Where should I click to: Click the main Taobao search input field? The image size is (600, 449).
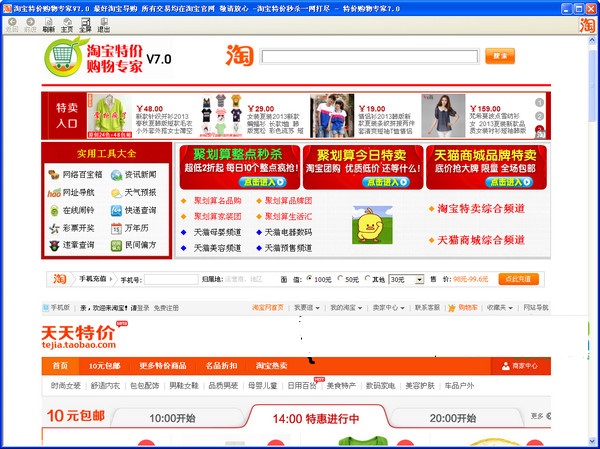pos(370,57)
